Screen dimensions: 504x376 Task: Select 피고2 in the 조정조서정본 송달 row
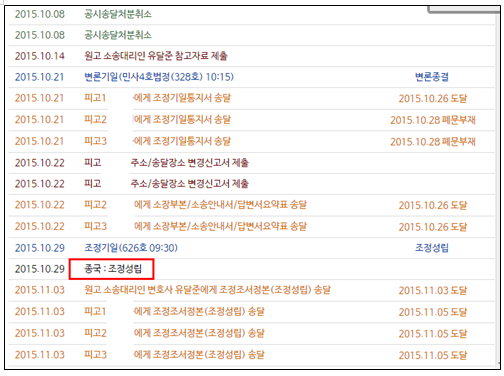pos(95,333)
